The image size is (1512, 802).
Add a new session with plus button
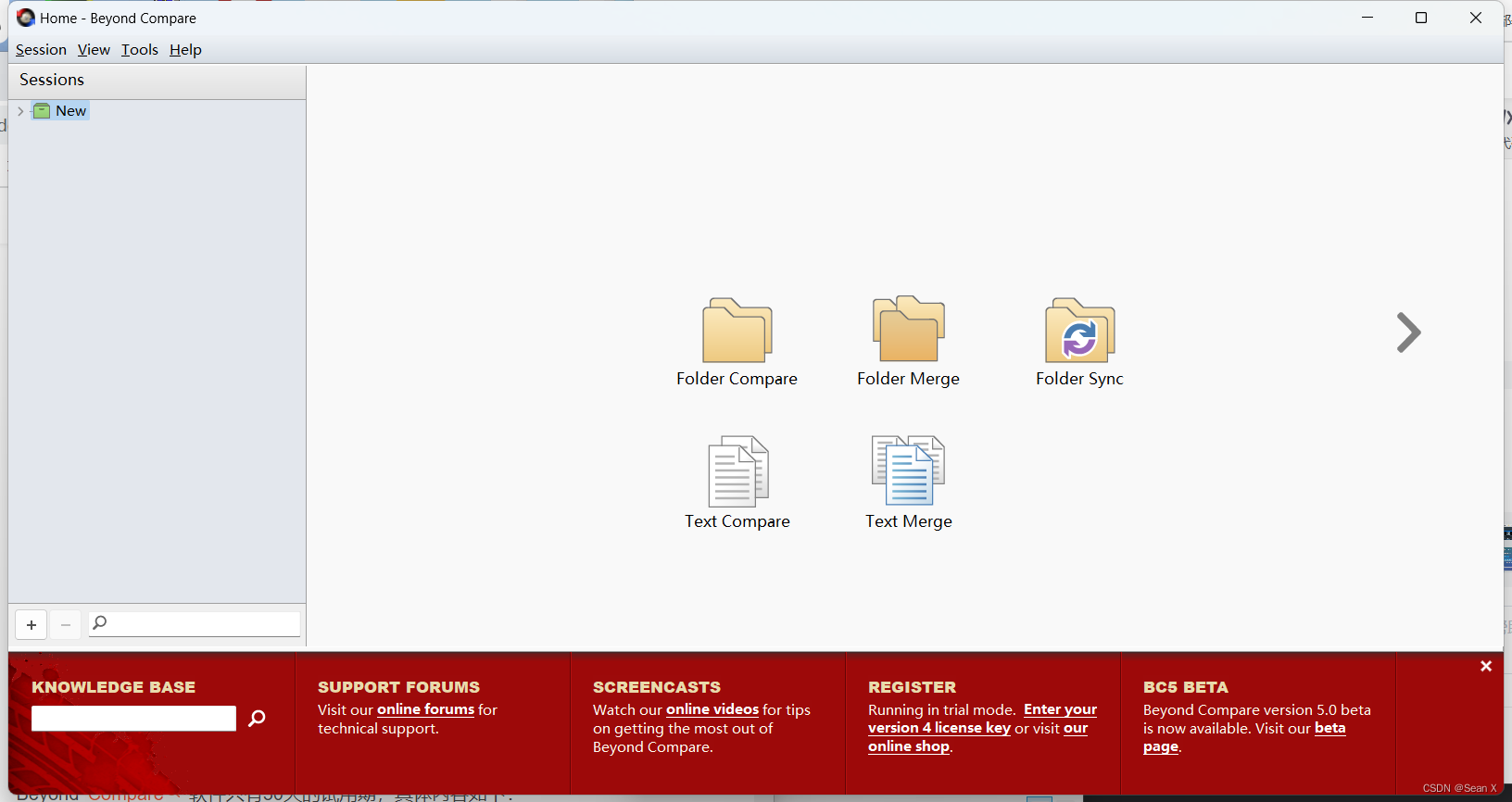[31, 625]
